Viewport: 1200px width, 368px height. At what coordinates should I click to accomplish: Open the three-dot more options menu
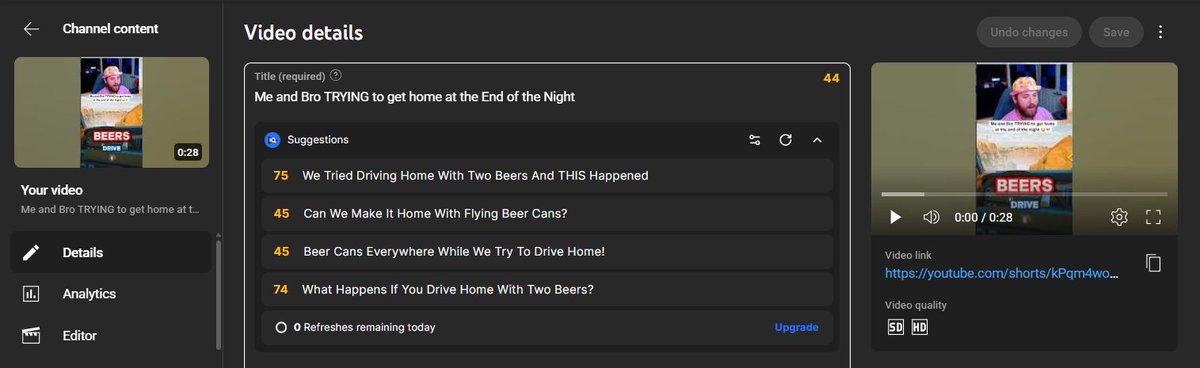click(1161, 32)
